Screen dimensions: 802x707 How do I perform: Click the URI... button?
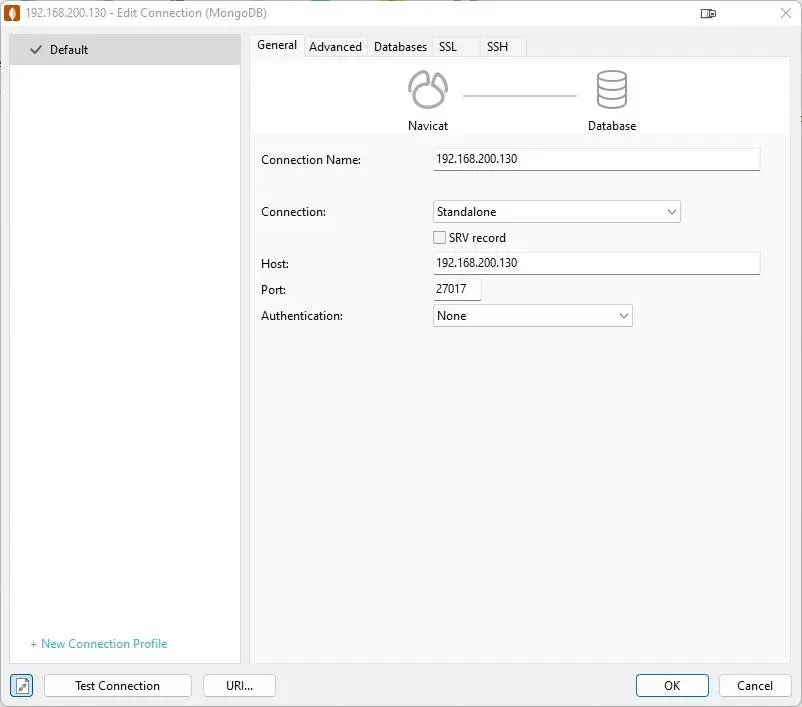(239, 686)
